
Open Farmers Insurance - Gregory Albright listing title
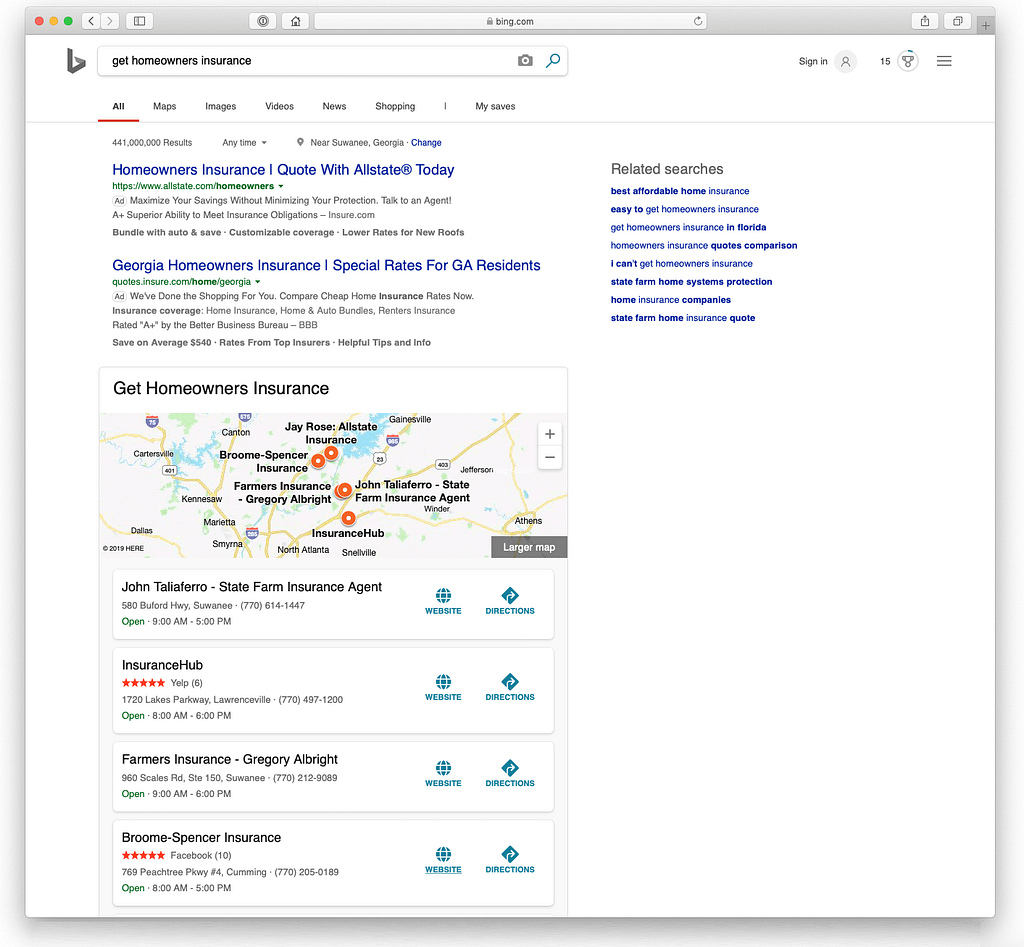click(230, 759)
